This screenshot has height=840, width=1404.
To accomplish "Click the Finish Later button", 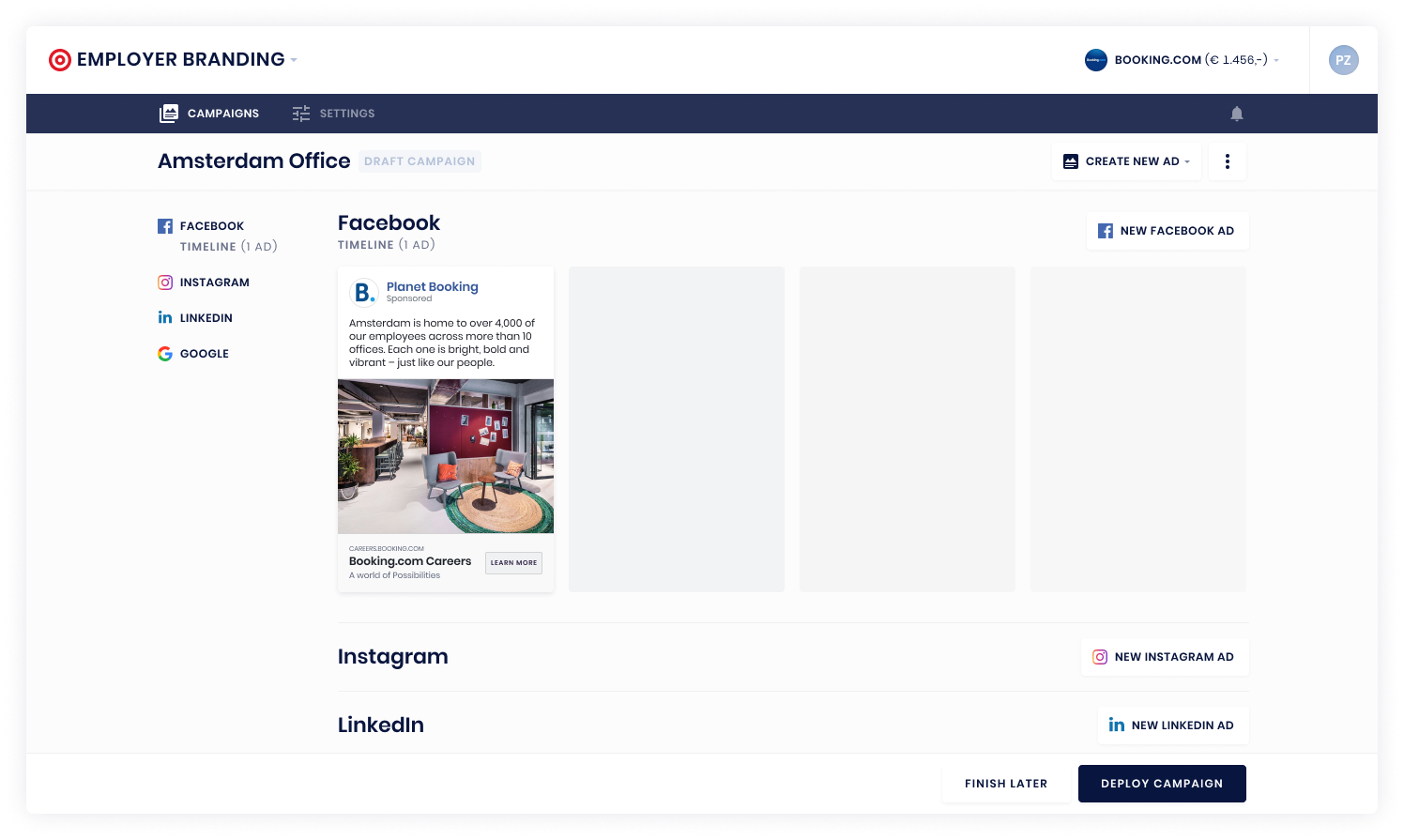I will tap(1006, 784).
